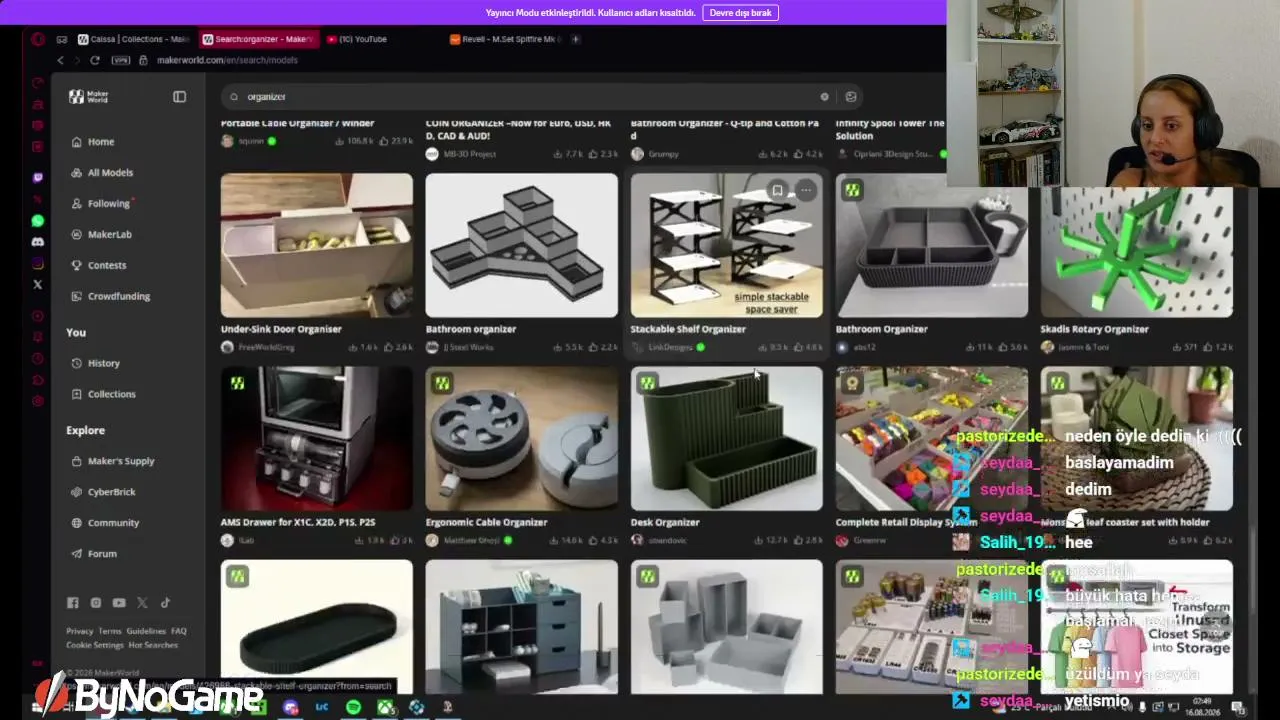Open the Ergonomic Cable Organizer title link
The image size is (1280, 720).
coord(486,522)
